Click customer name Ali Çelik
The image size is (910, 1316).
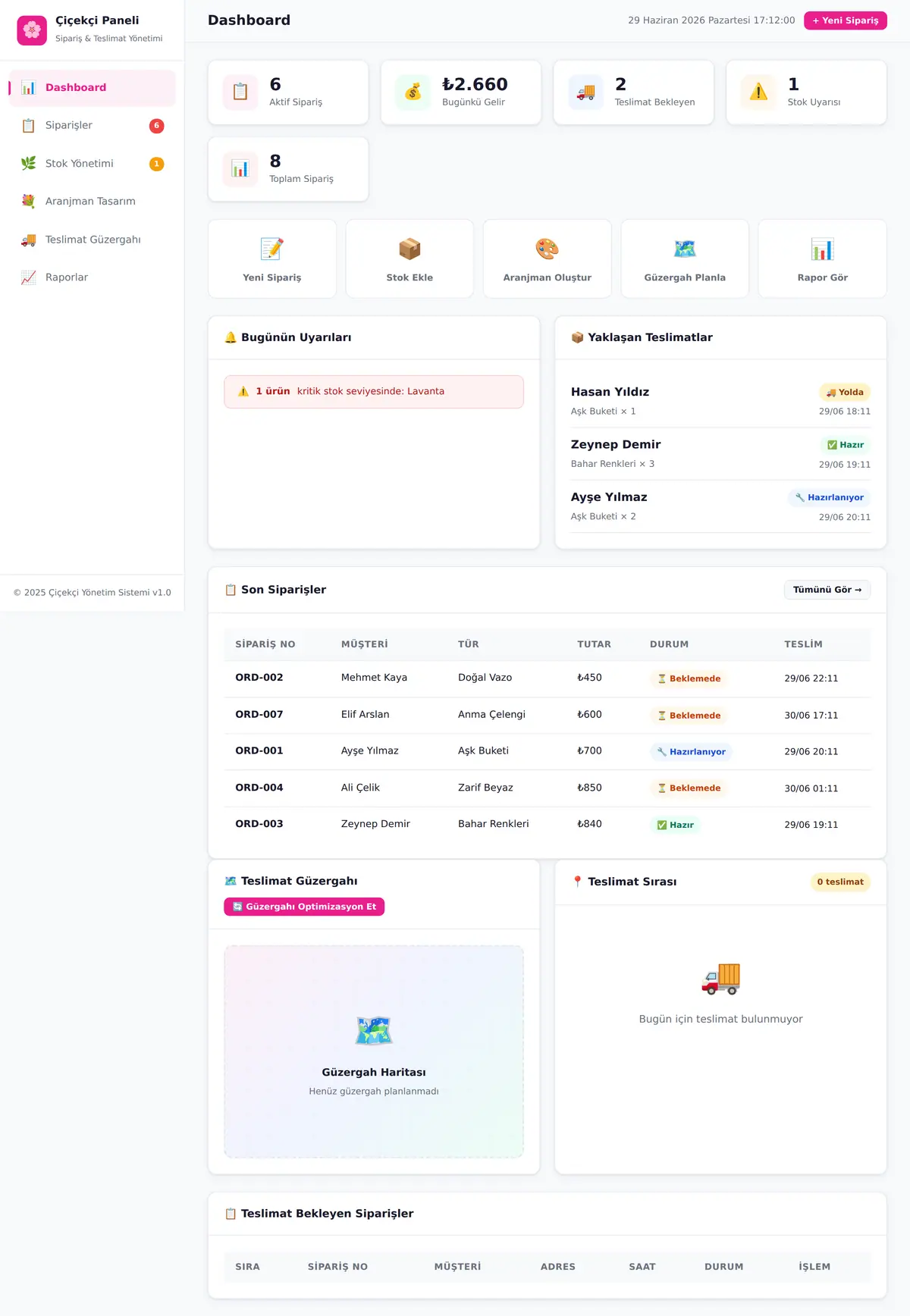point(360,788)
